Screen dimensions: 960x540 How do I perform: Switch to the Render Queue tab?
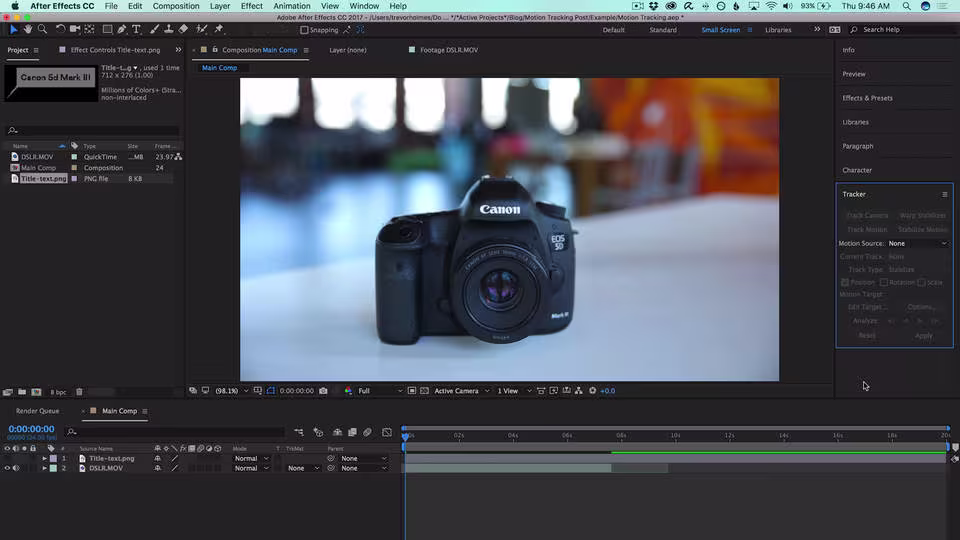pos(37,411)
